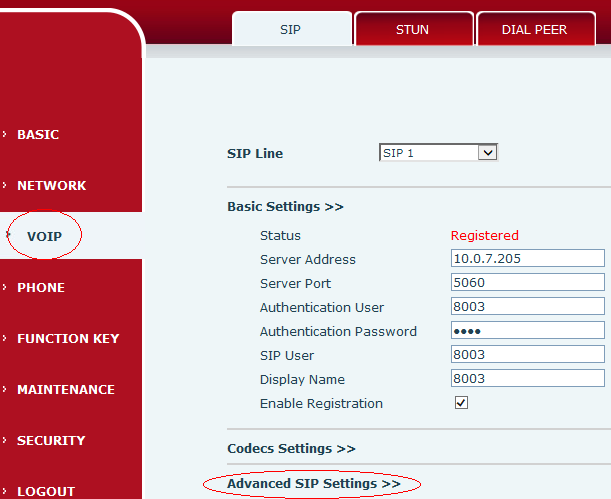Image resolution: width=611 pixels, height=499 pixels.
Task: Uncheck the Enable Registration checkbox
Action: pyautogui.click(x=461, y=403)
